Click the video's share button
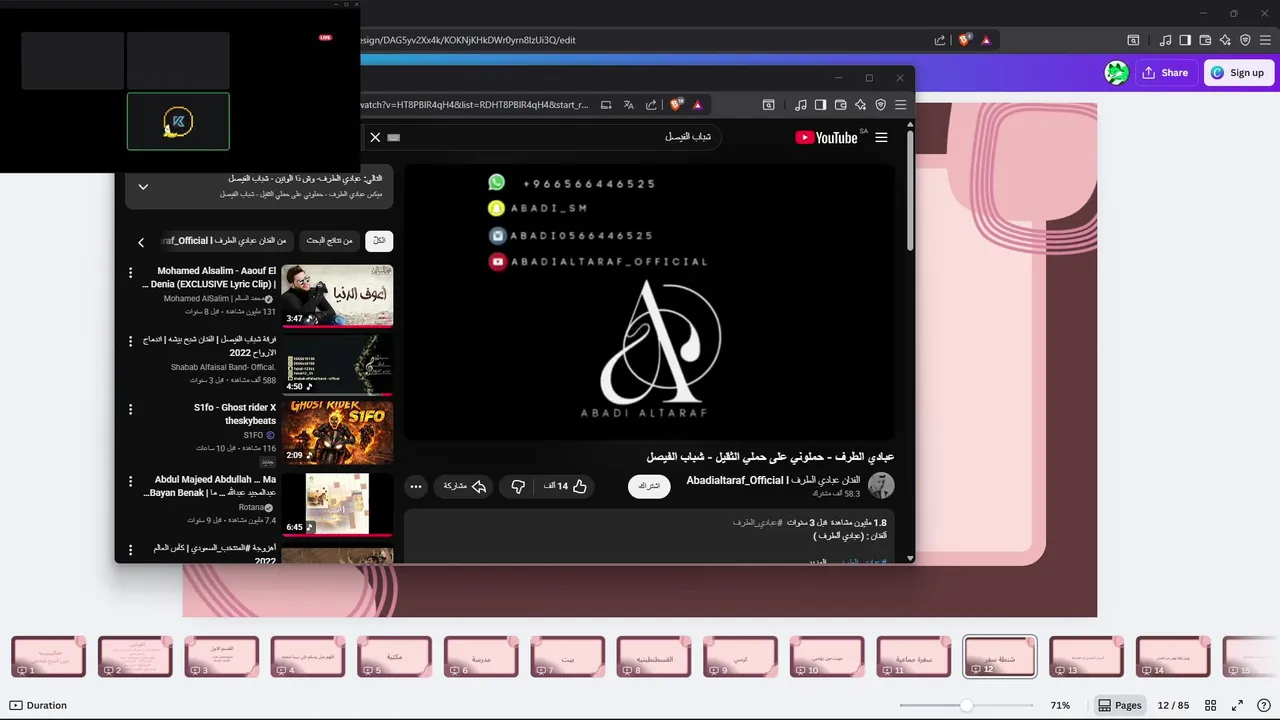 (465, 486)
